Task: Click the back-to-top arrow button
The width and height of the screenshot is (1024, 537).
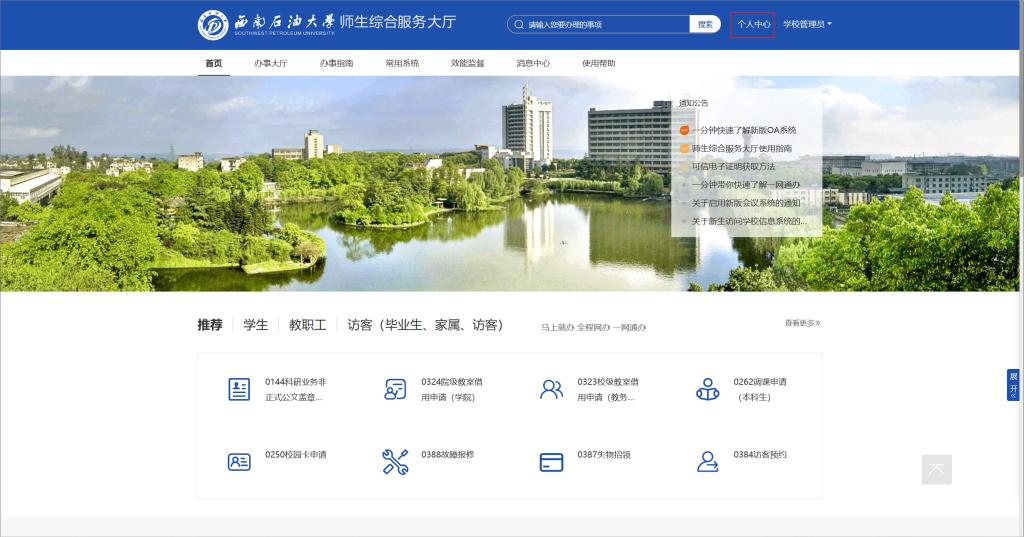Action: [x=936, y=470]
